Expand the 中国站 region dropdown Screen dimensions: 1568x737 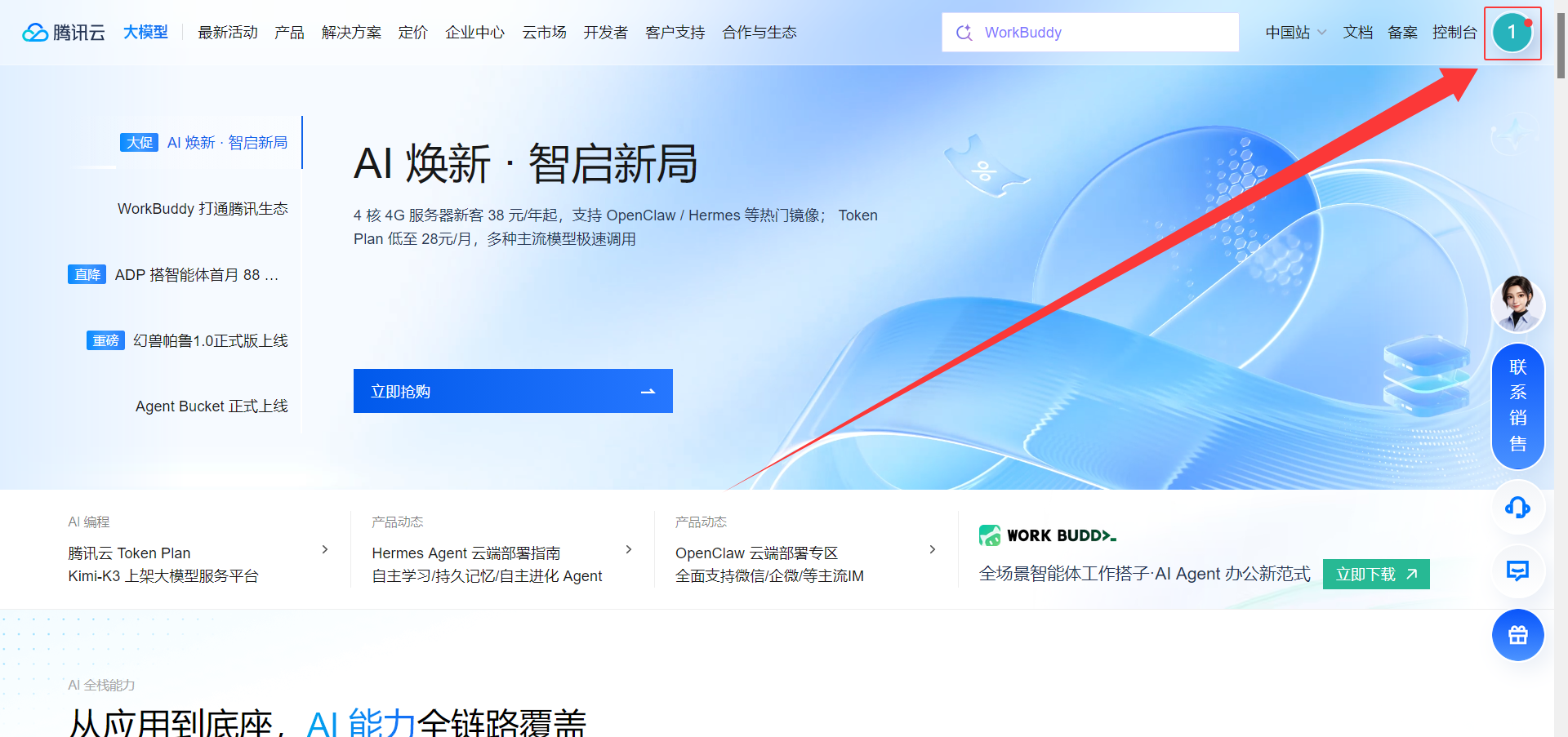click(1295, 33)
